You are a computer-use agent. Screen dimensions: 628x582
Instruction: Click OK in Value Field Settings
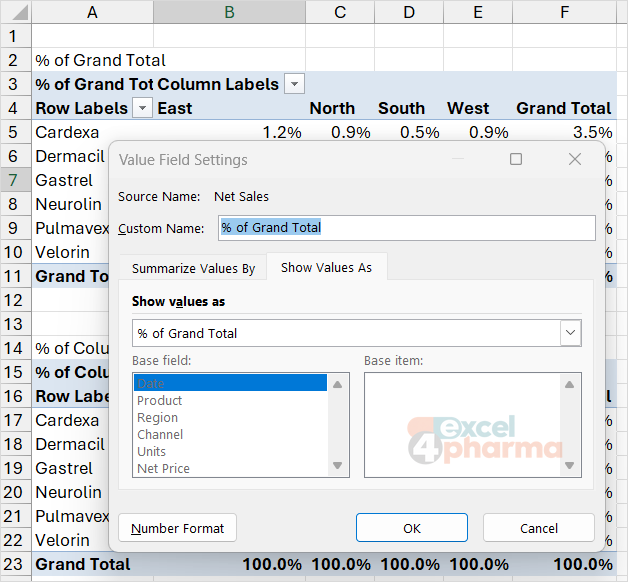pyautogui.click(x=412, y=528)
